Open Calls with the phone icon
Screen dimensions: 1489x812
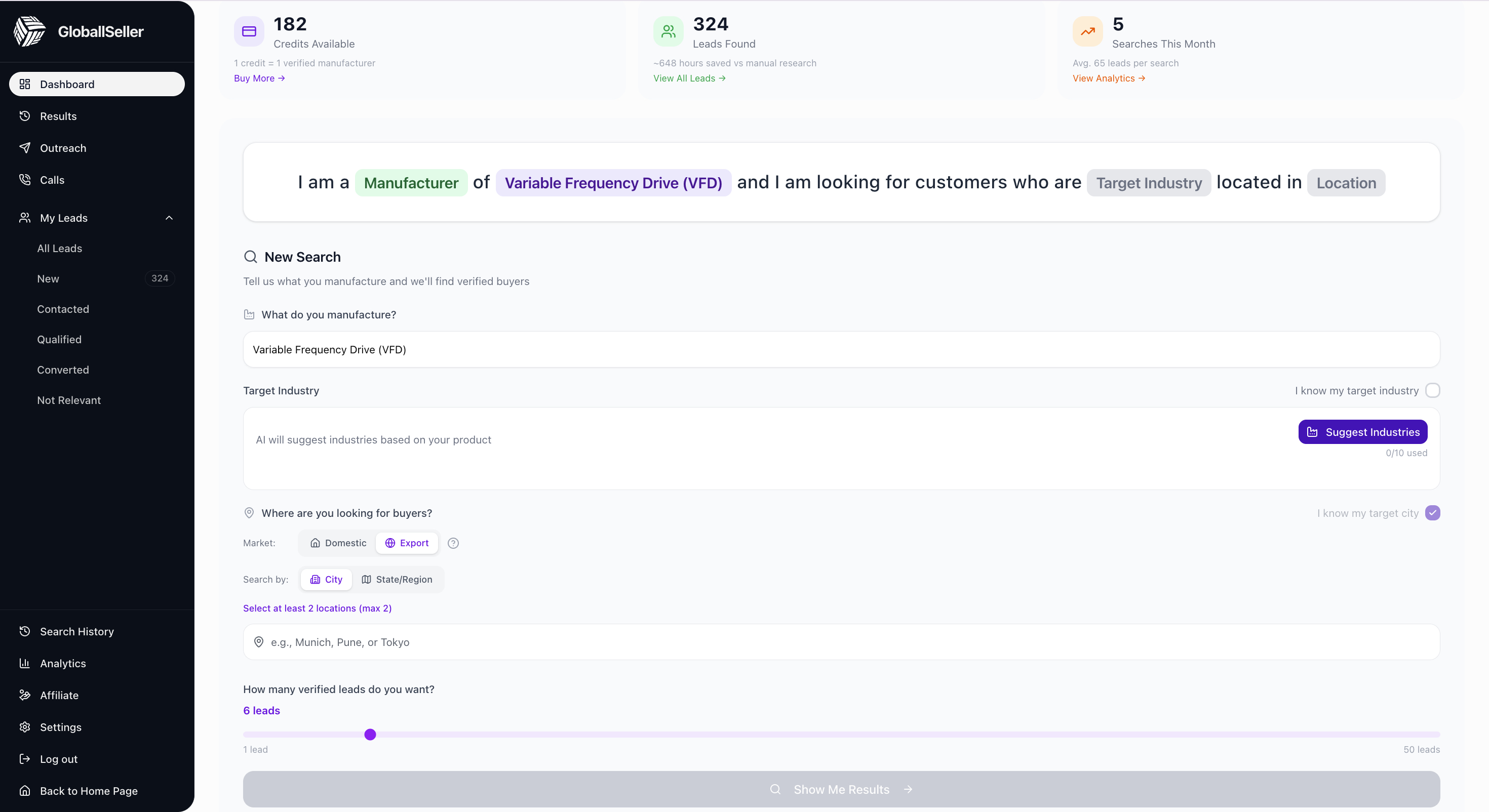(24, 180)
